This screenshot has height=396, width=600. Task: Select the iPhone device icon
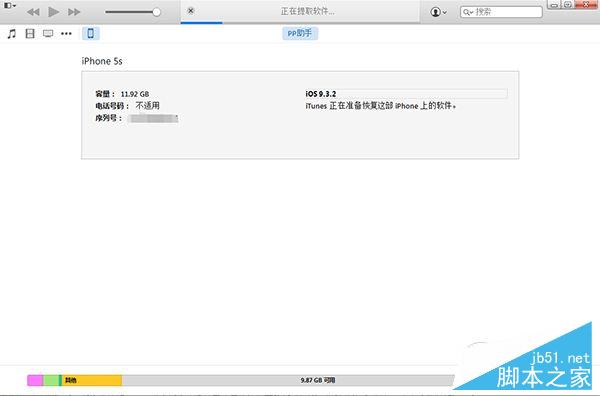91,33
